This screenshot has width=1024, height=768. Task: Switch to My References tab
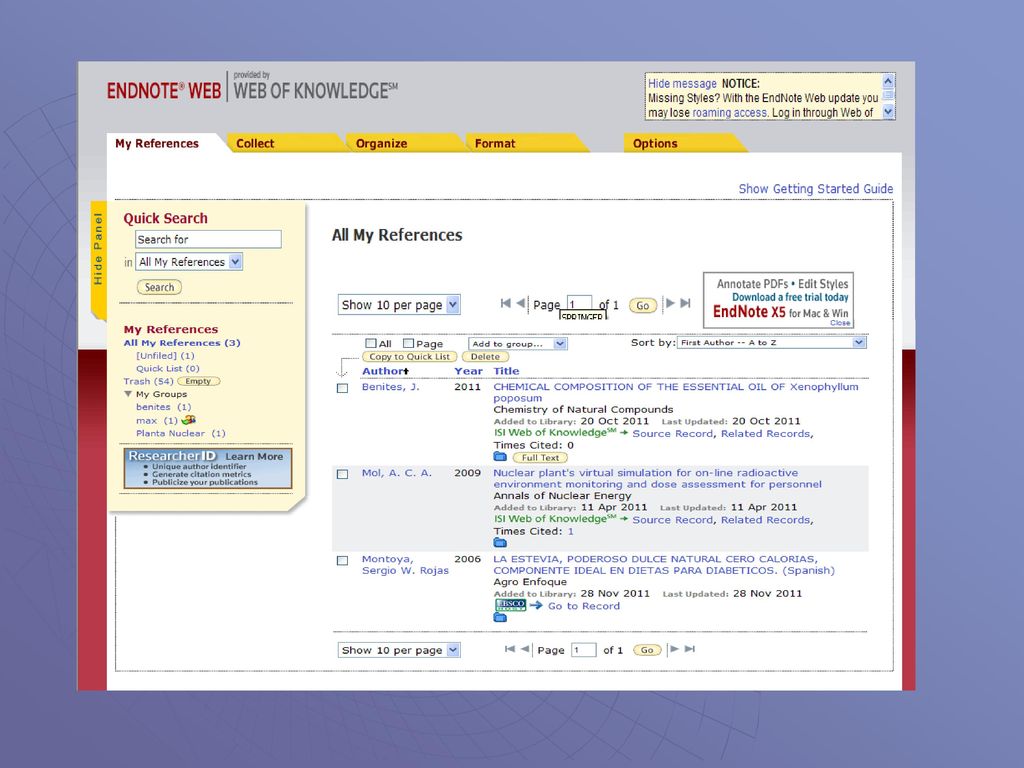click(x=157, y=143)
